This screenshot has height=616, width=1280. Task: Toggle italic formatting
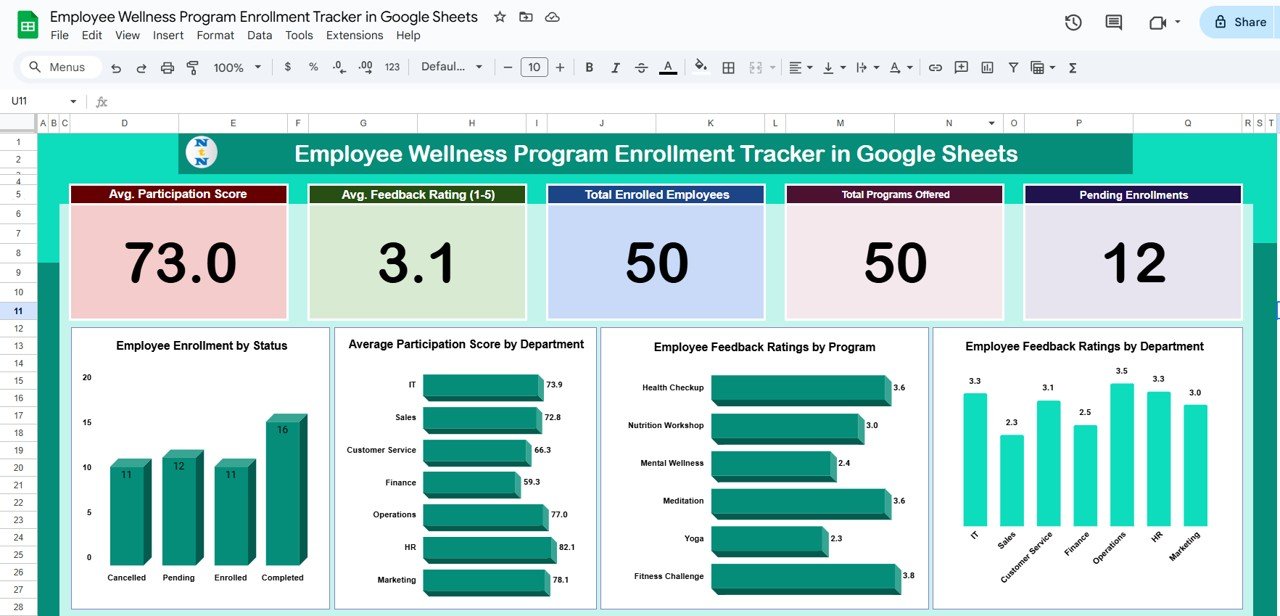[x=615, y=67]
